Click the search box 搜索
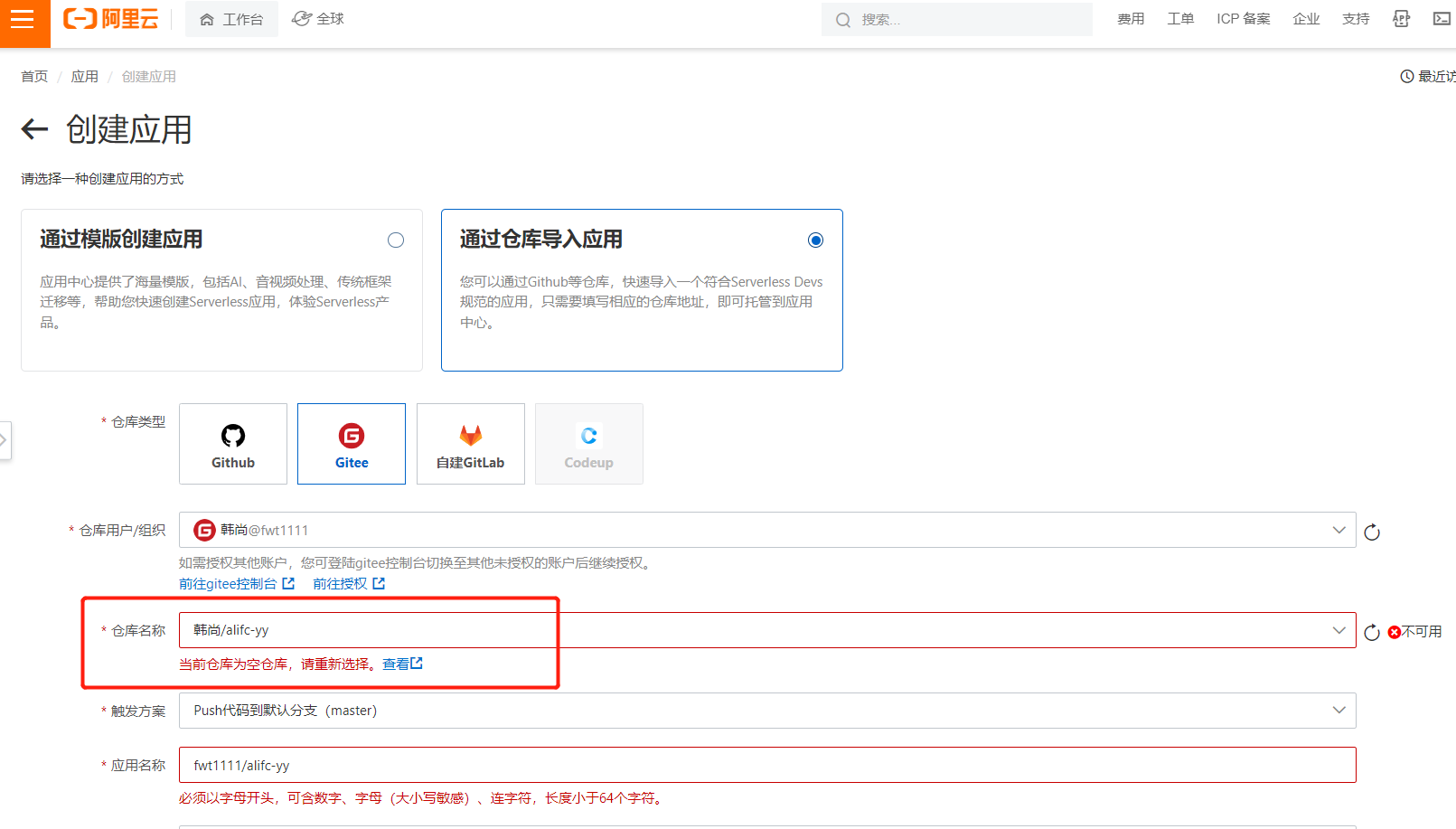 956,19
